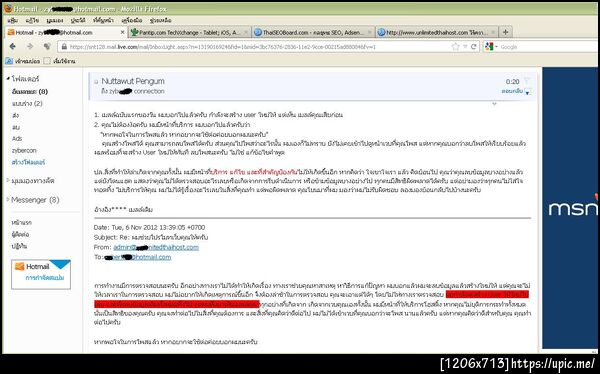
Task: Reload the page with refresh icon
Action: point(474,47)
